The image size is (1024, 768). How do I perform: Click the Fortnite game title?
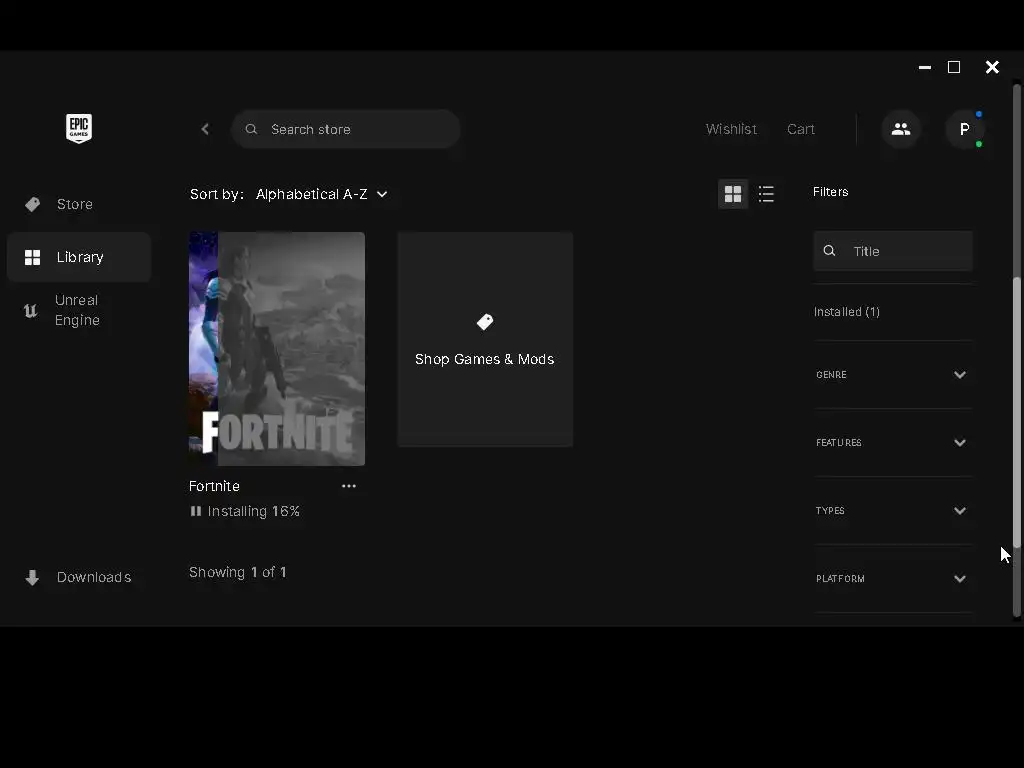pyautogui.click(x=214, y=486)
